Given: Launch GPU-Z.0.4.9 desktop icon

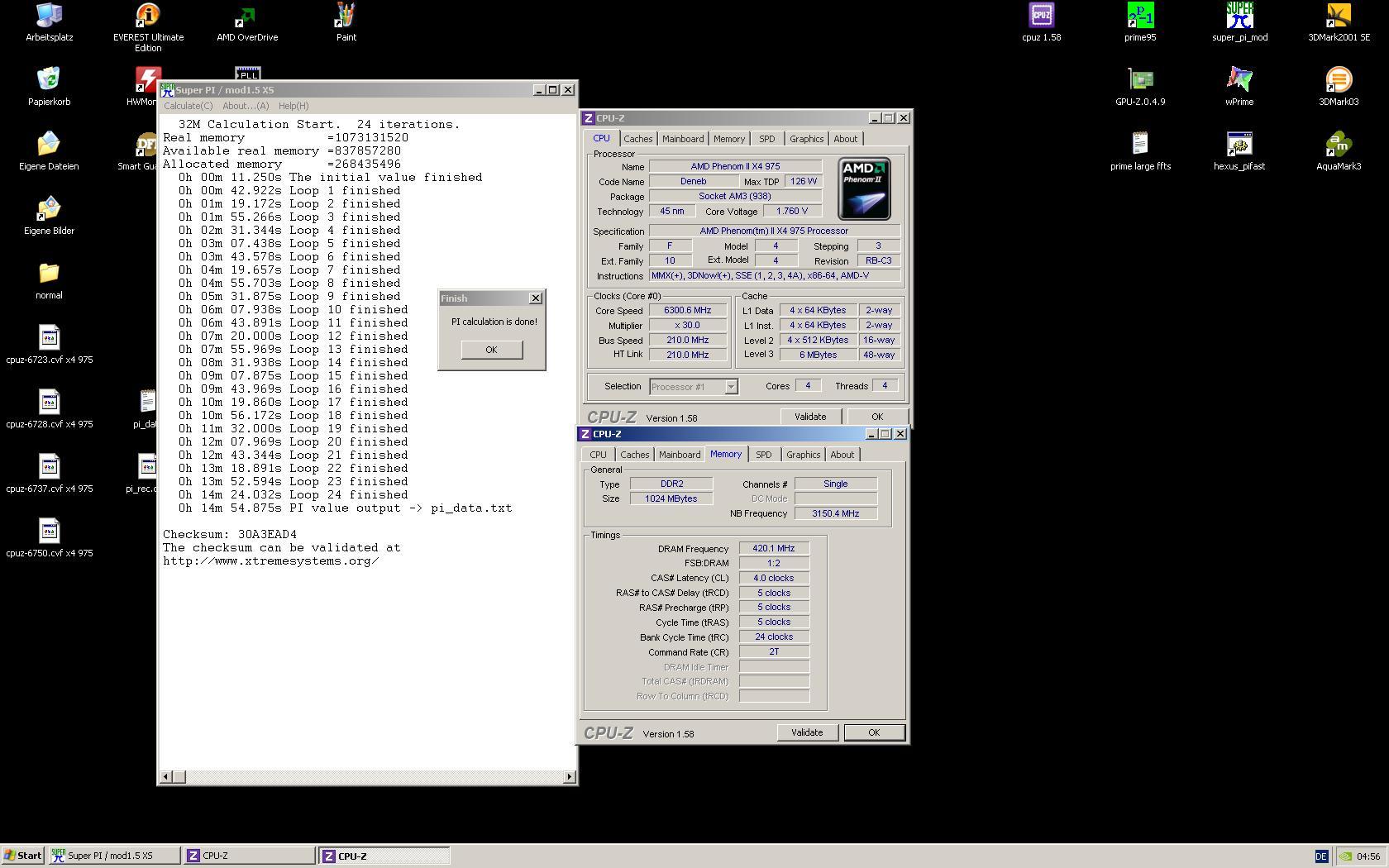Looking at the screenshot, I should 1140,87.
